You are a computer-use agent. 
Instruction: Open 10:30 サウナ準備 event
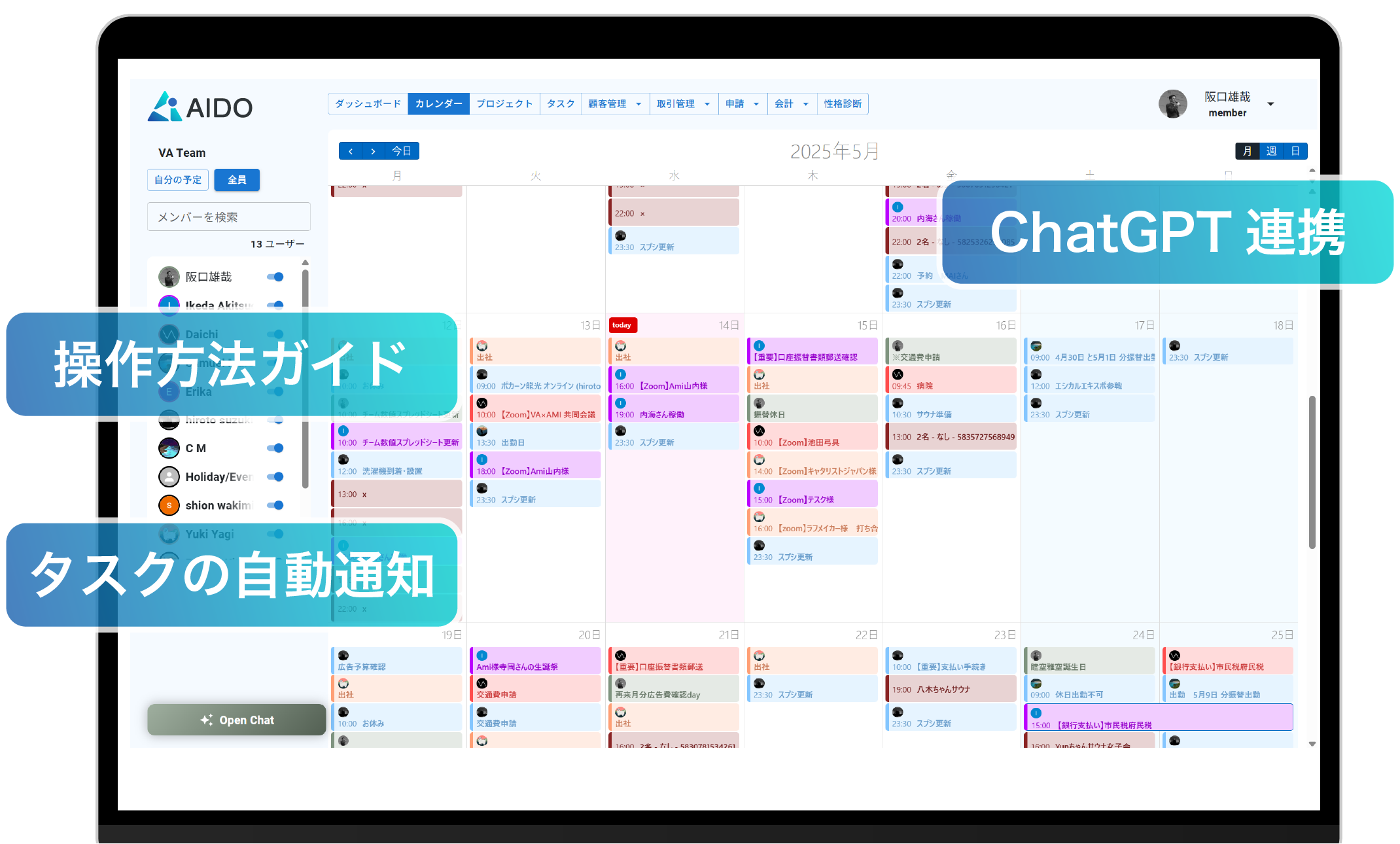(x=951, y=409)
